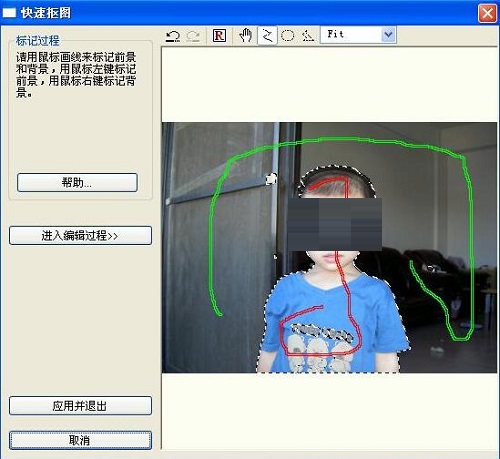Select the hand pan tool
This screenshot has width=500, height=459.
coord(246,35)
